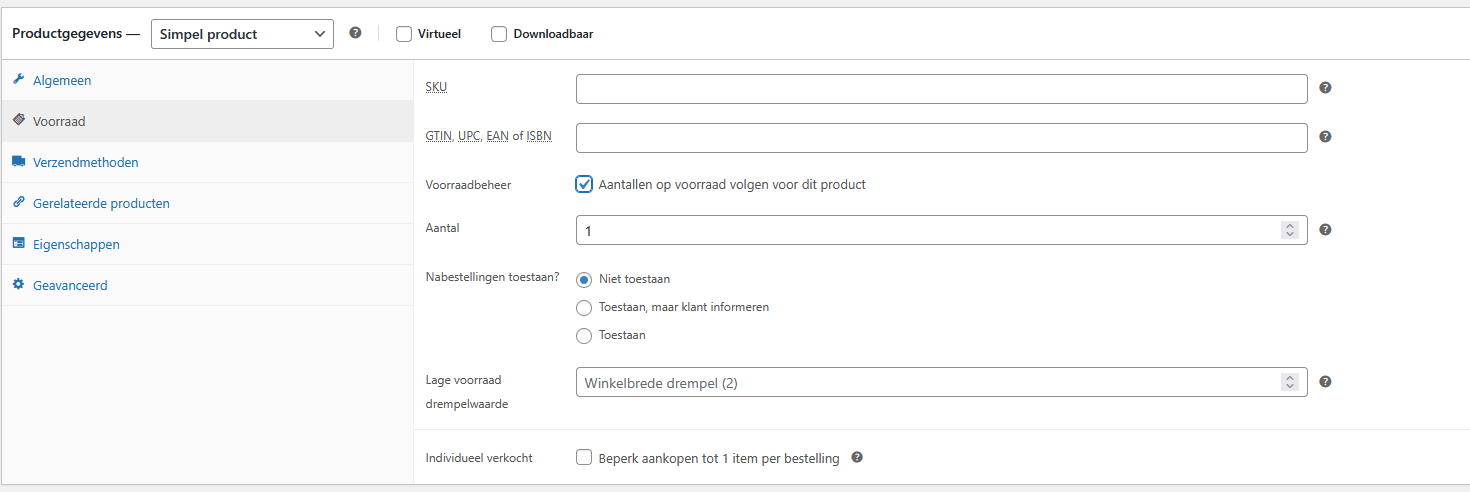Switch to the Gerelateerde producten tab
This screenshot has width=1470, height=492.
(101, 204)
